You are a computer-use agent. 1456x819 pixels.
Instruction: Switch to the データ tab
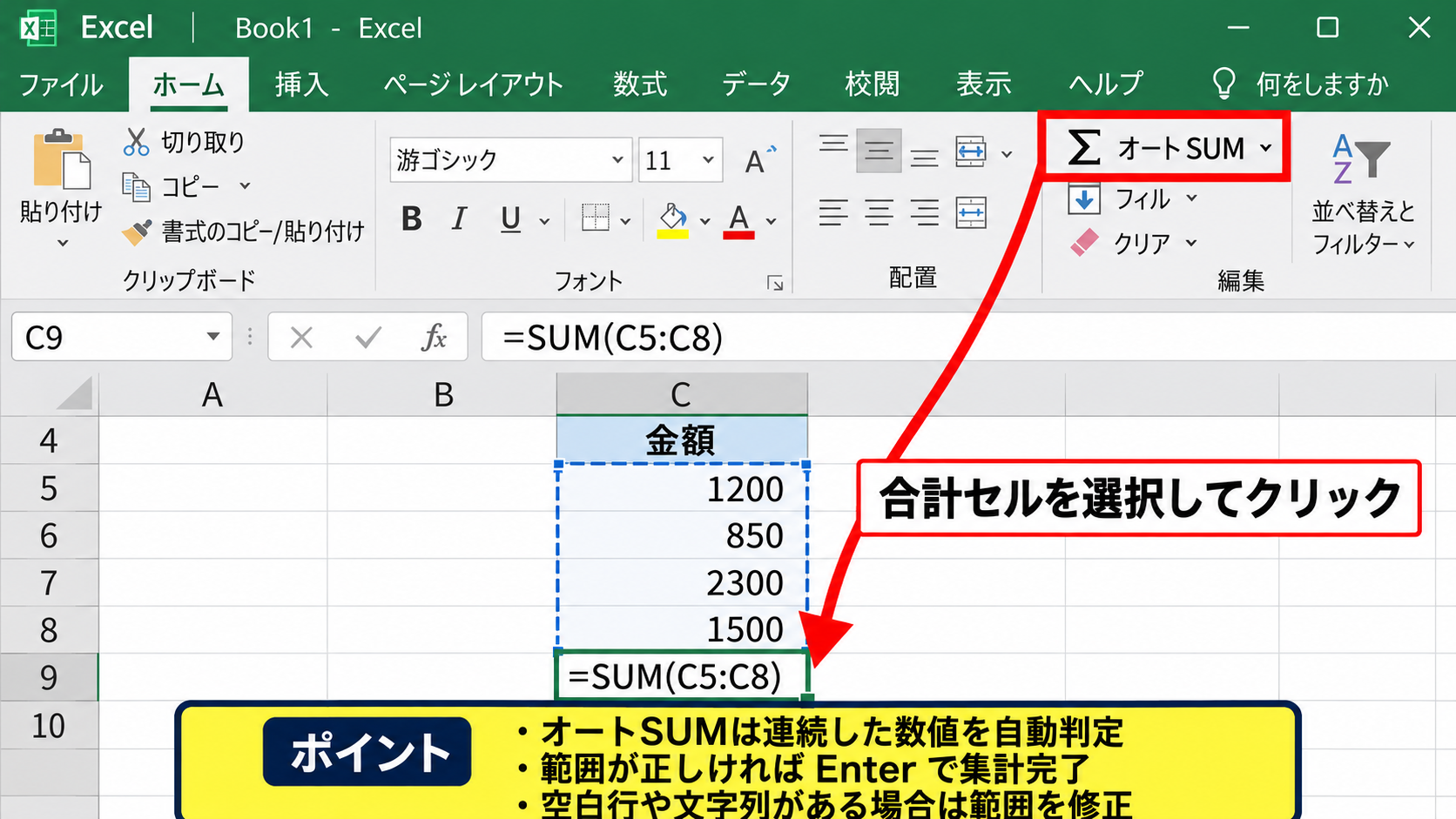pos(756,84)
